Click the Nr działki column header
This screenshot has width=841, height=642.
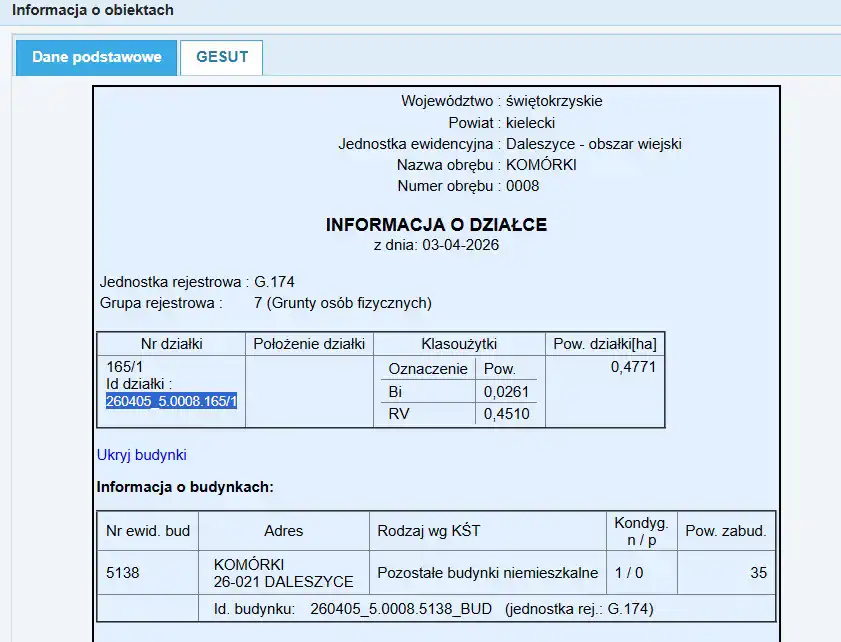point(171,344)
